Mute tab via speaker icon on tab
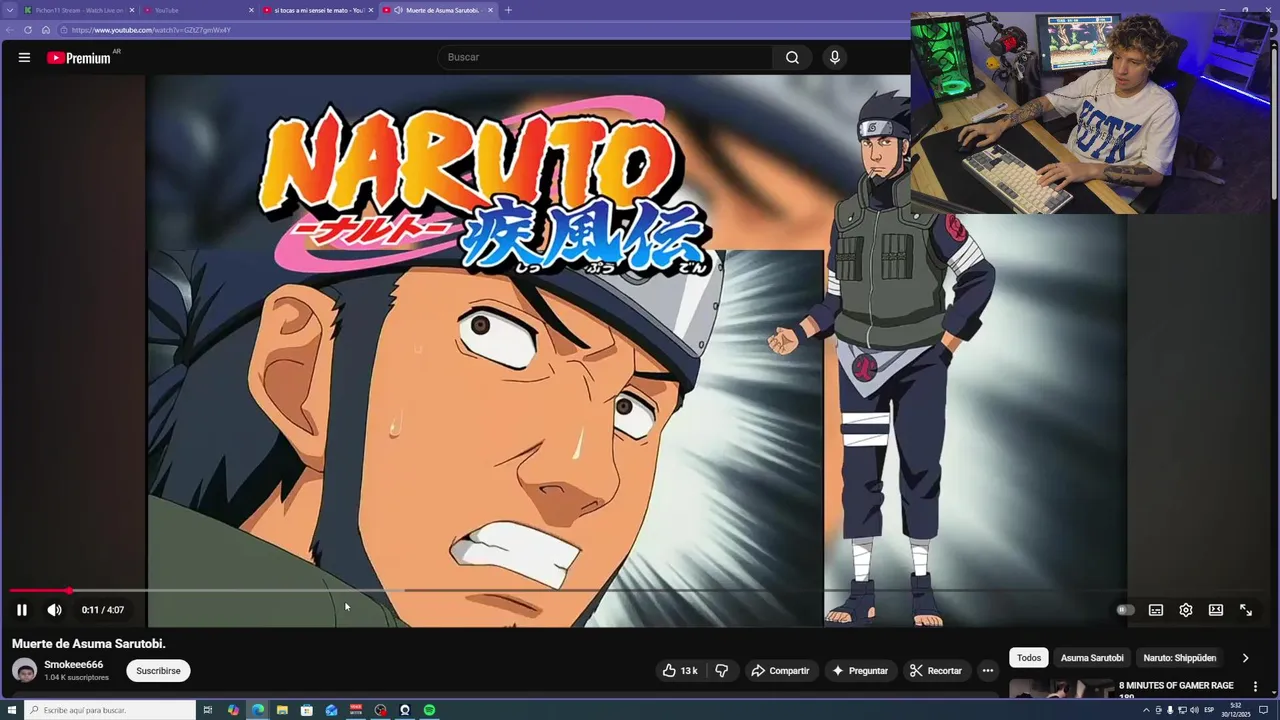Image resolution: width=1280 pixels, height=720 pixels. click(x=398, y=10)
